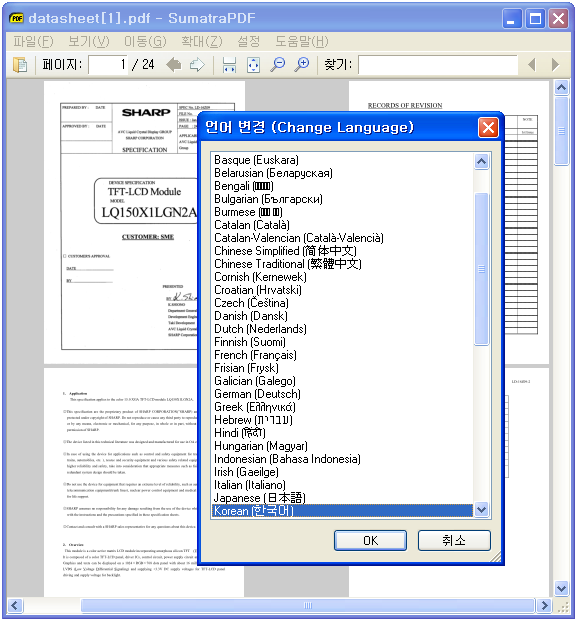The width and height of the screenshot is (577, 623).
Task: Select Frisian (Frysk) language
Action: [342, 368]
